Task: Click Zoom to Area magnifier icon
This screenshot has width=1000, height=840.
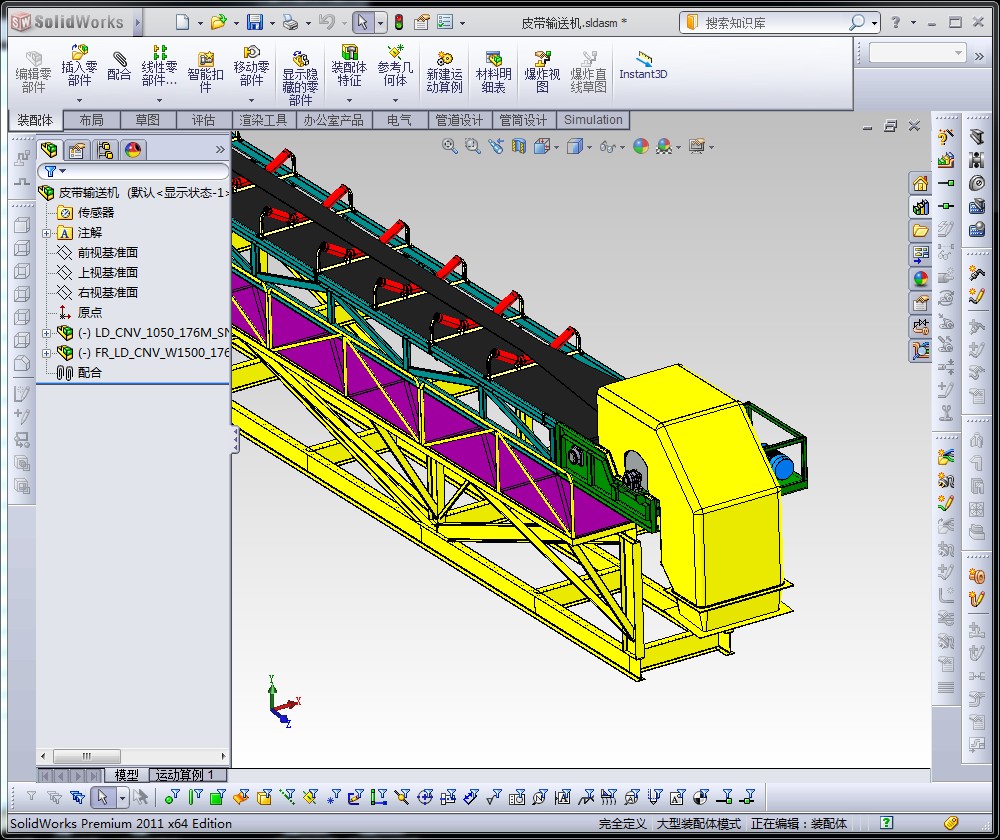Action: tap(473, 147)
